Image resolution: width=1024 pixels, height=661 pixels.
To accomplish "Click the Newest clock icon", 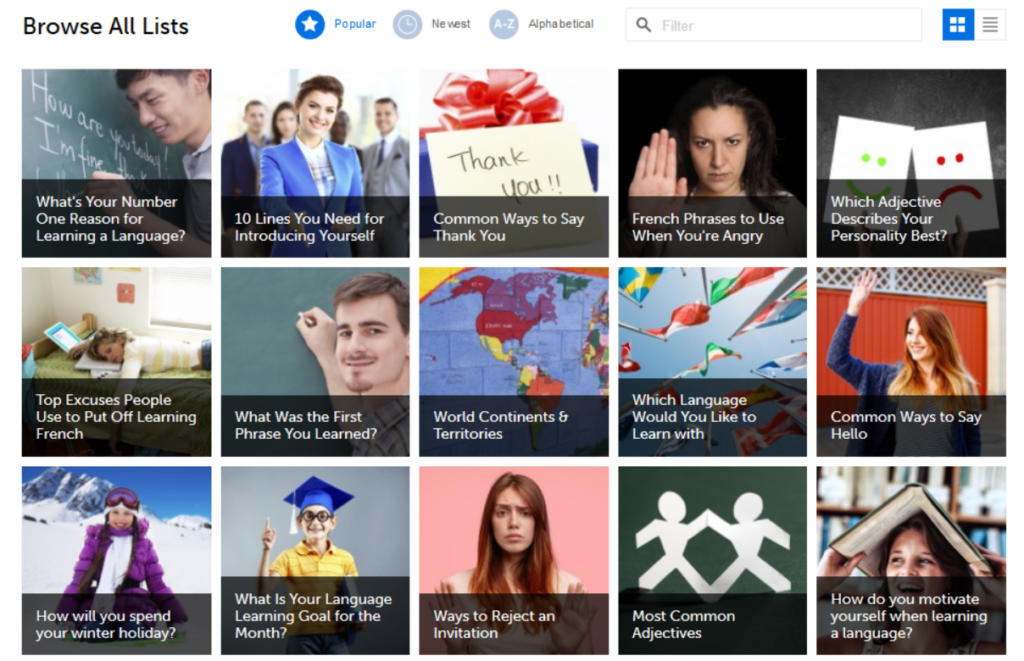I will tap(407, 25).
